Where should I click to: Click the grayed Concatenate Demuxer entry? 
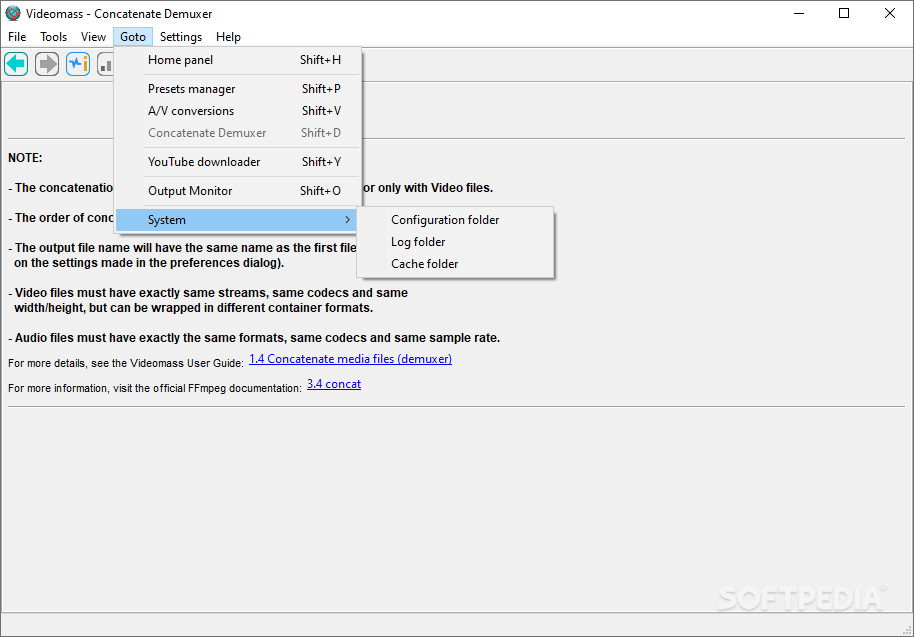tap(238, 133)
